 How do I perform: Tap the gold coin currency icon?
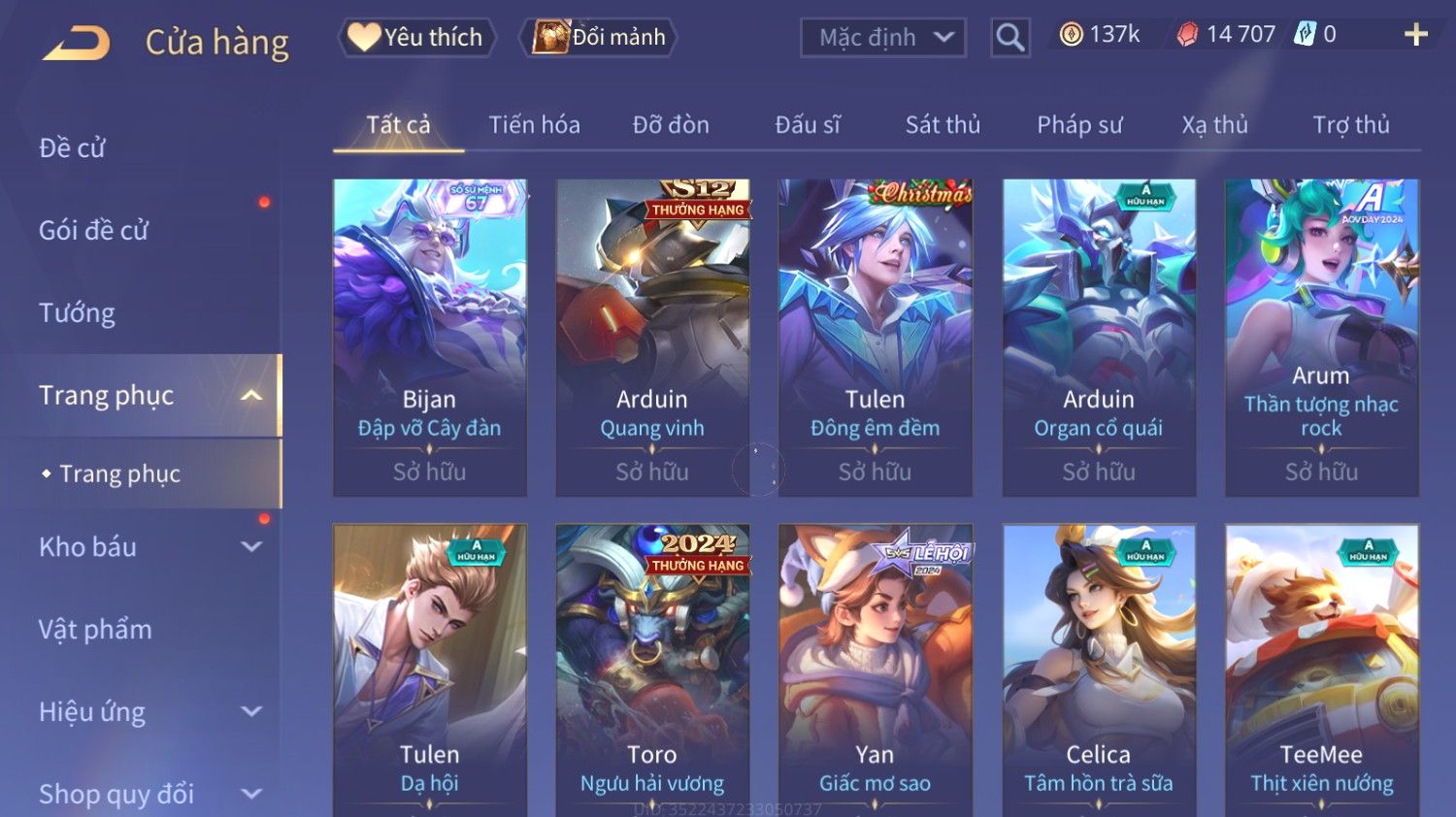point(1071,35)
